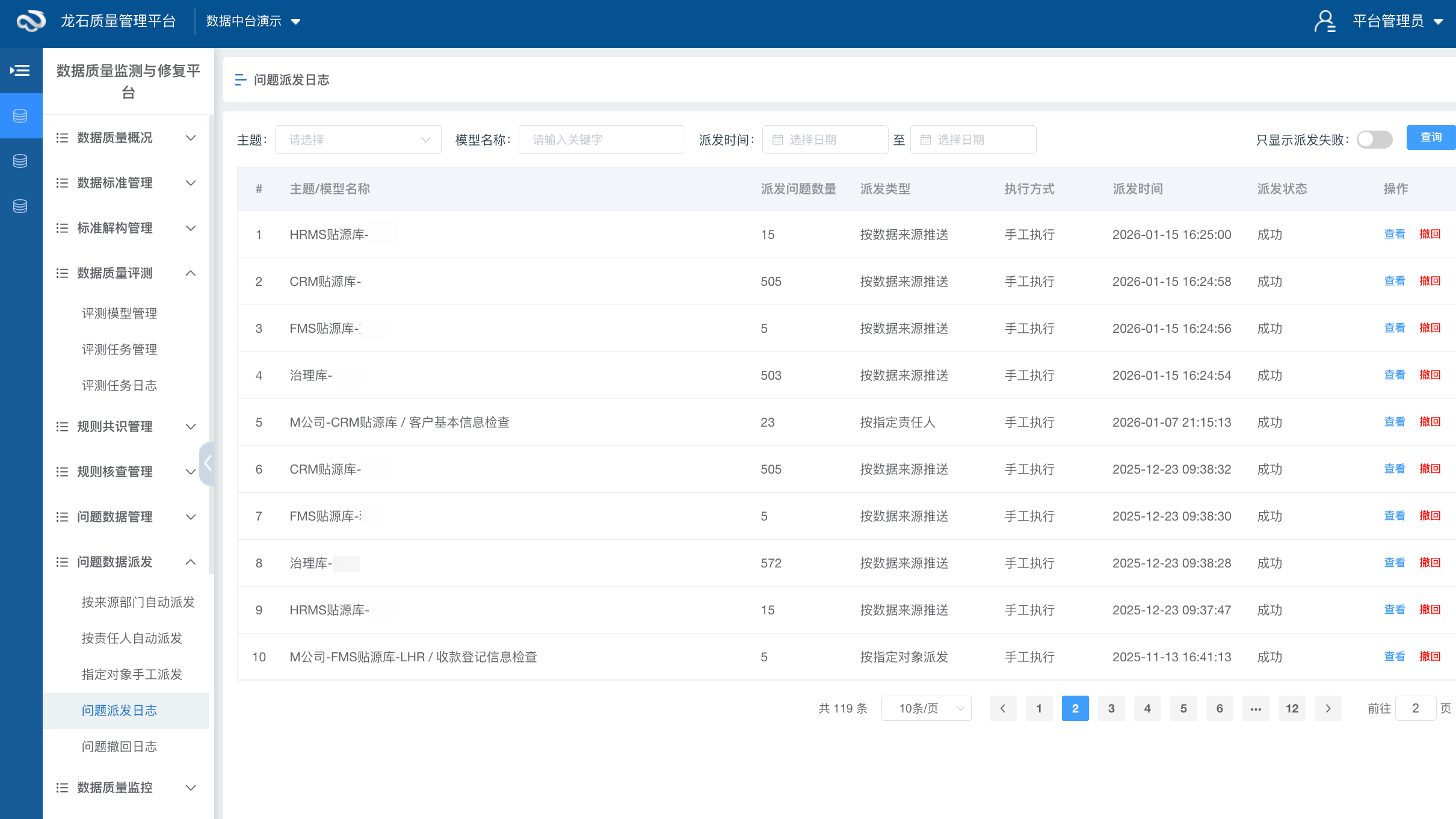This screenshot has width=1456, height=819.
Task: Select 问题撤回日志 in the sidebar
Action: 119,746
